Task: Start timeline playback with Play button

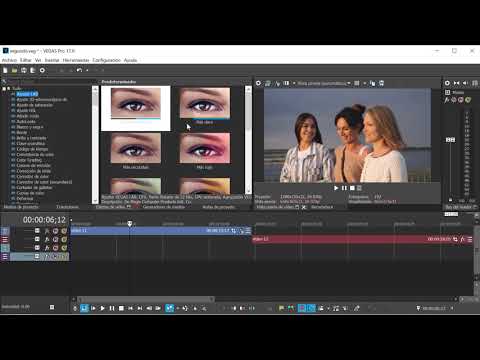Action: [x=102, y=308]
